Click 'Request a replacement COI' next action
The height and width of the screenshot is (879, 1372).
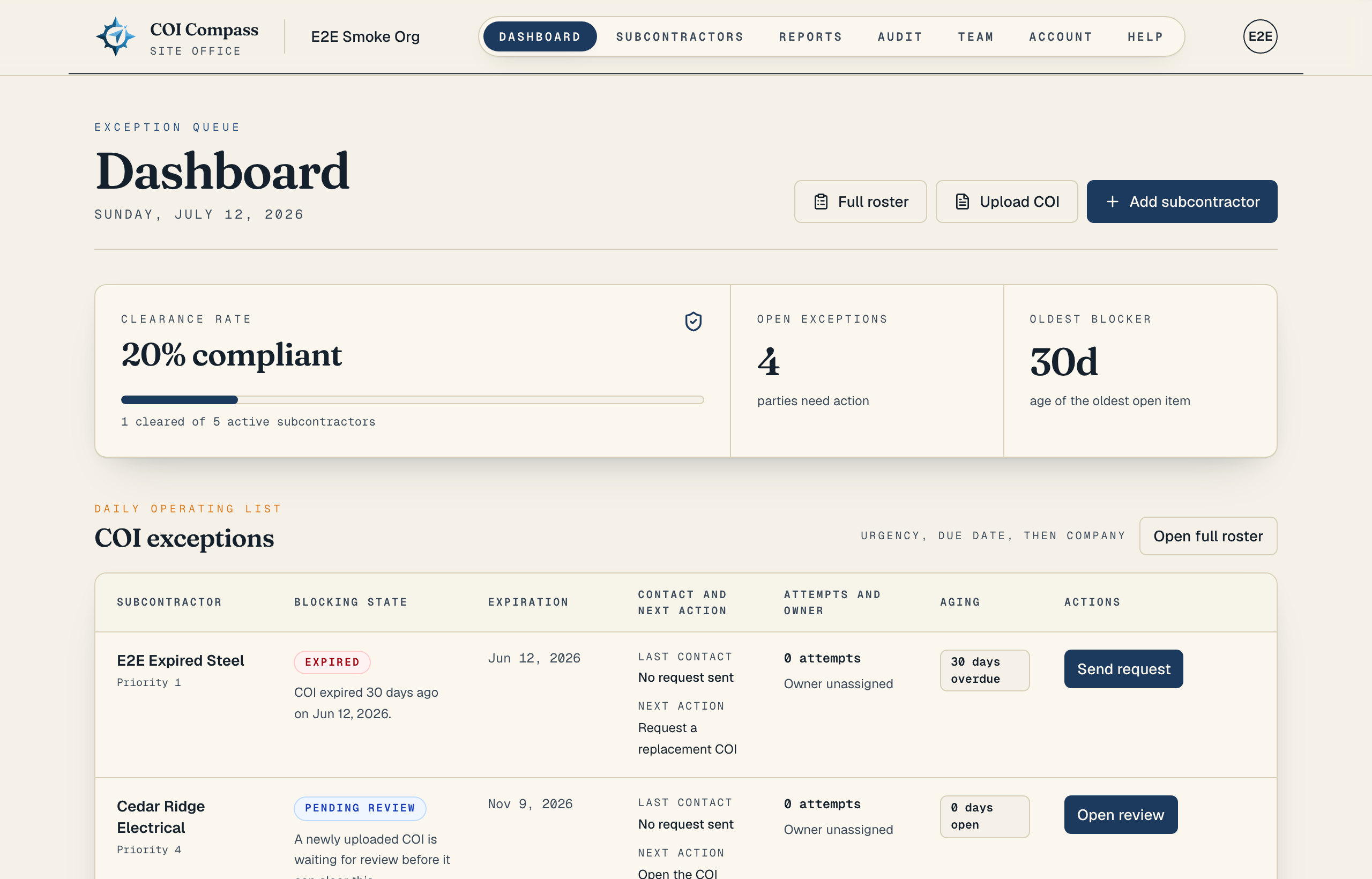[687, 739]
